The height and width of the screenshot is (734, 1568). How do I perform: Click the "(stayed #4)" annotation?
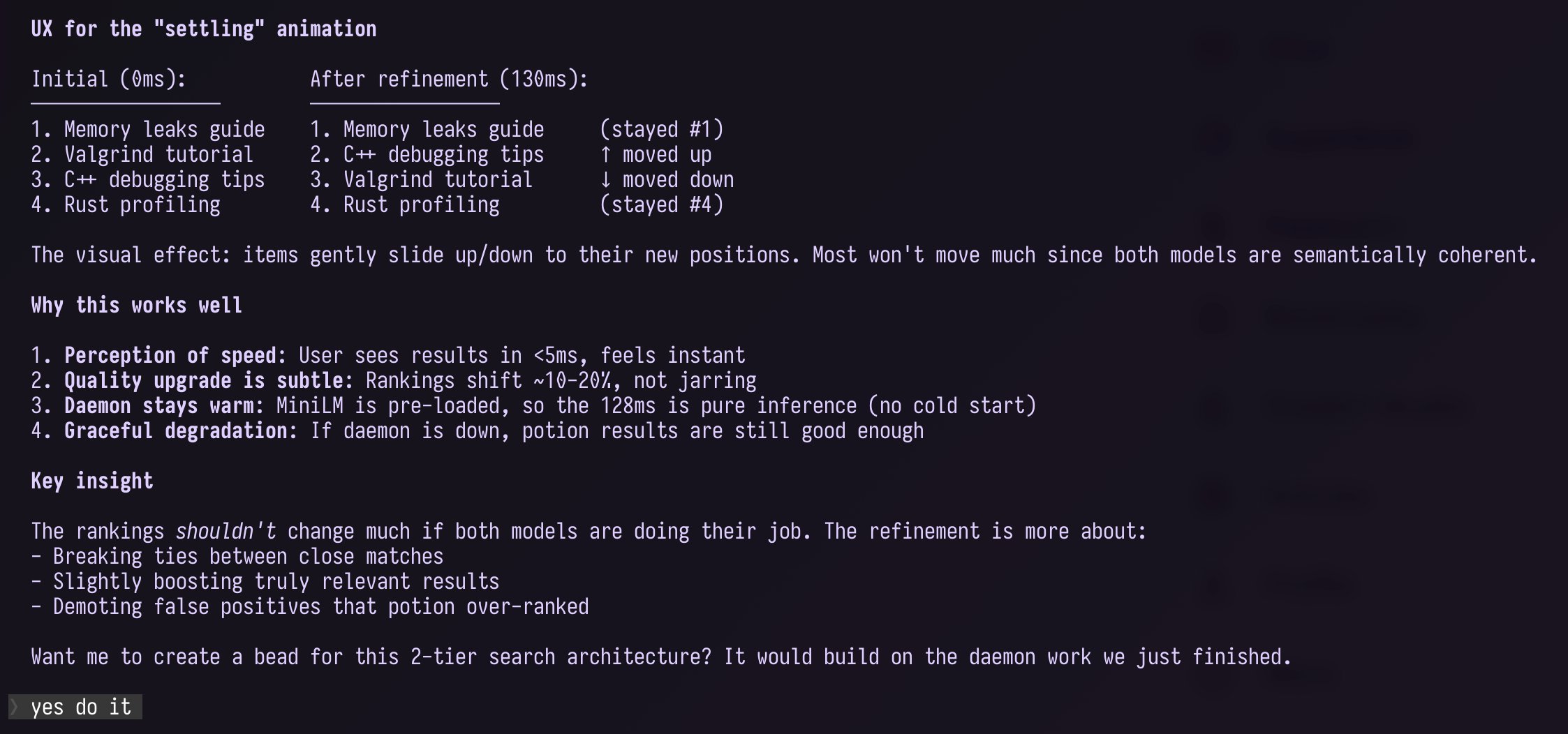click(x=661, y=204)
